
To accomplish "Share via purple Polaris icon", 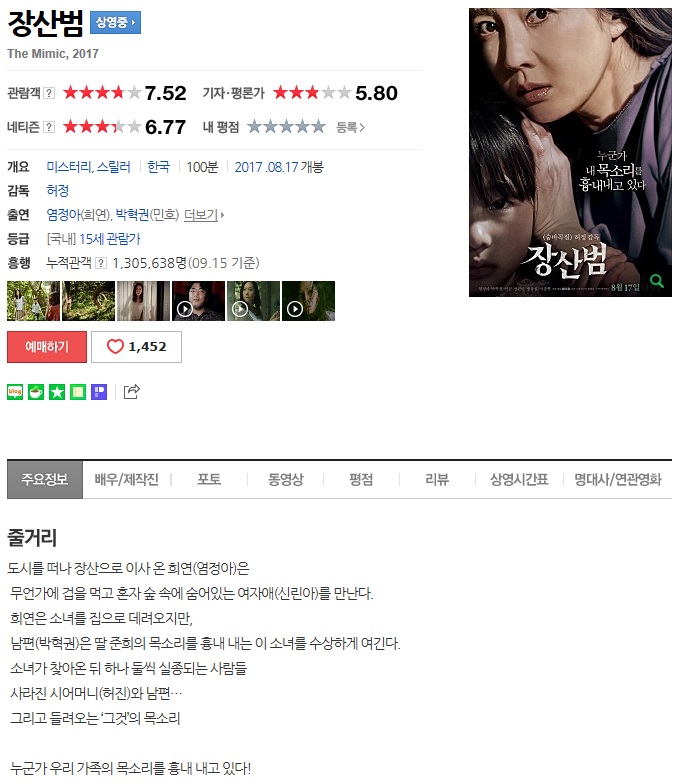I will point(99,392).
